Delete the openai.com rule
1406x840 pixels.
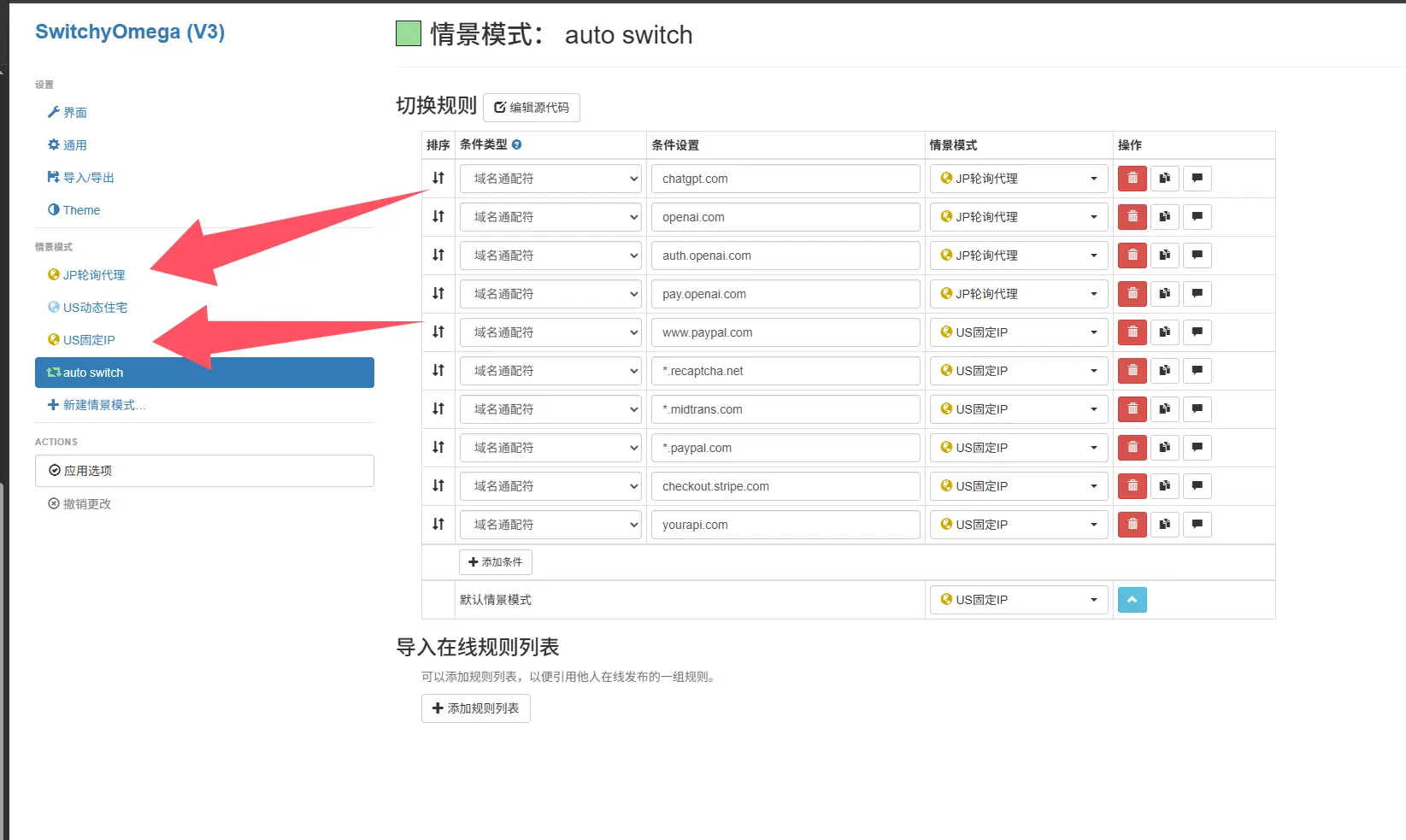1132,217
